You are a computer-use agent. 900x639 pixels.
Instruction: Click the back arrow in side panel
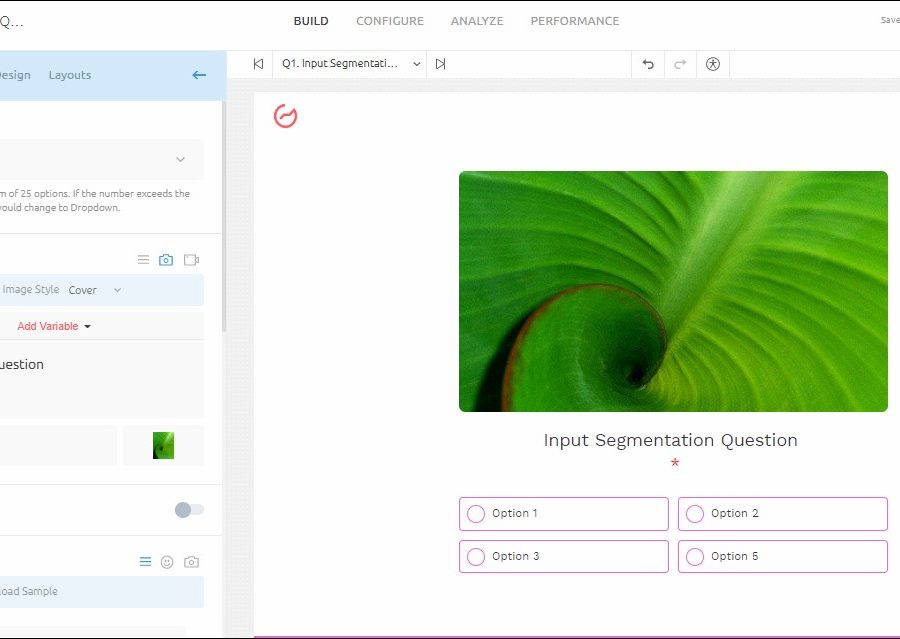point(199,75)
